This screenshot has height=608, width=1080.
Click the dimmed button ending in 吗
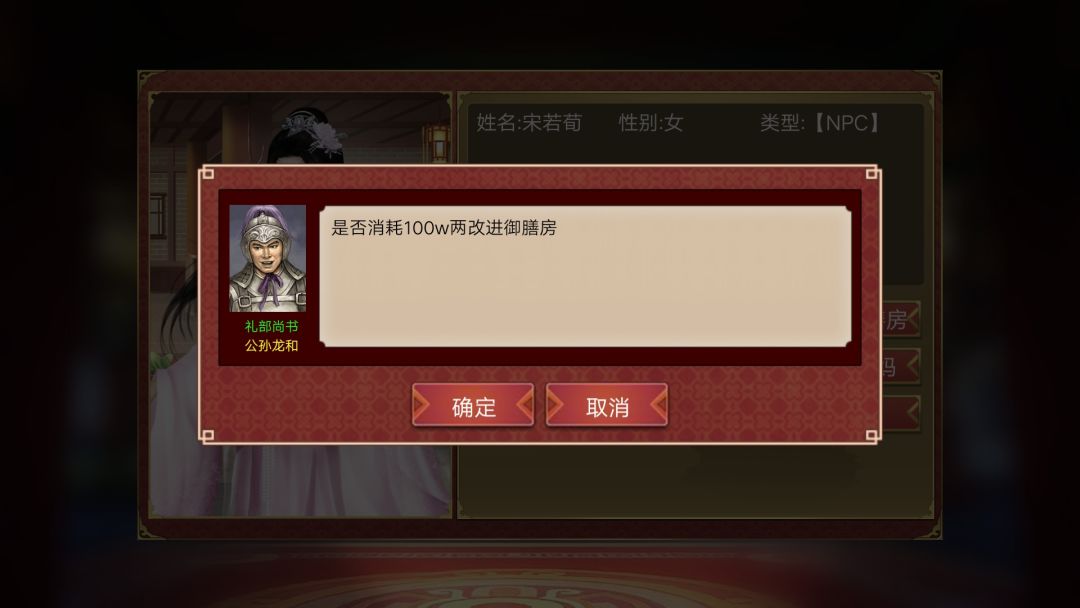click(x=900, y=366)
